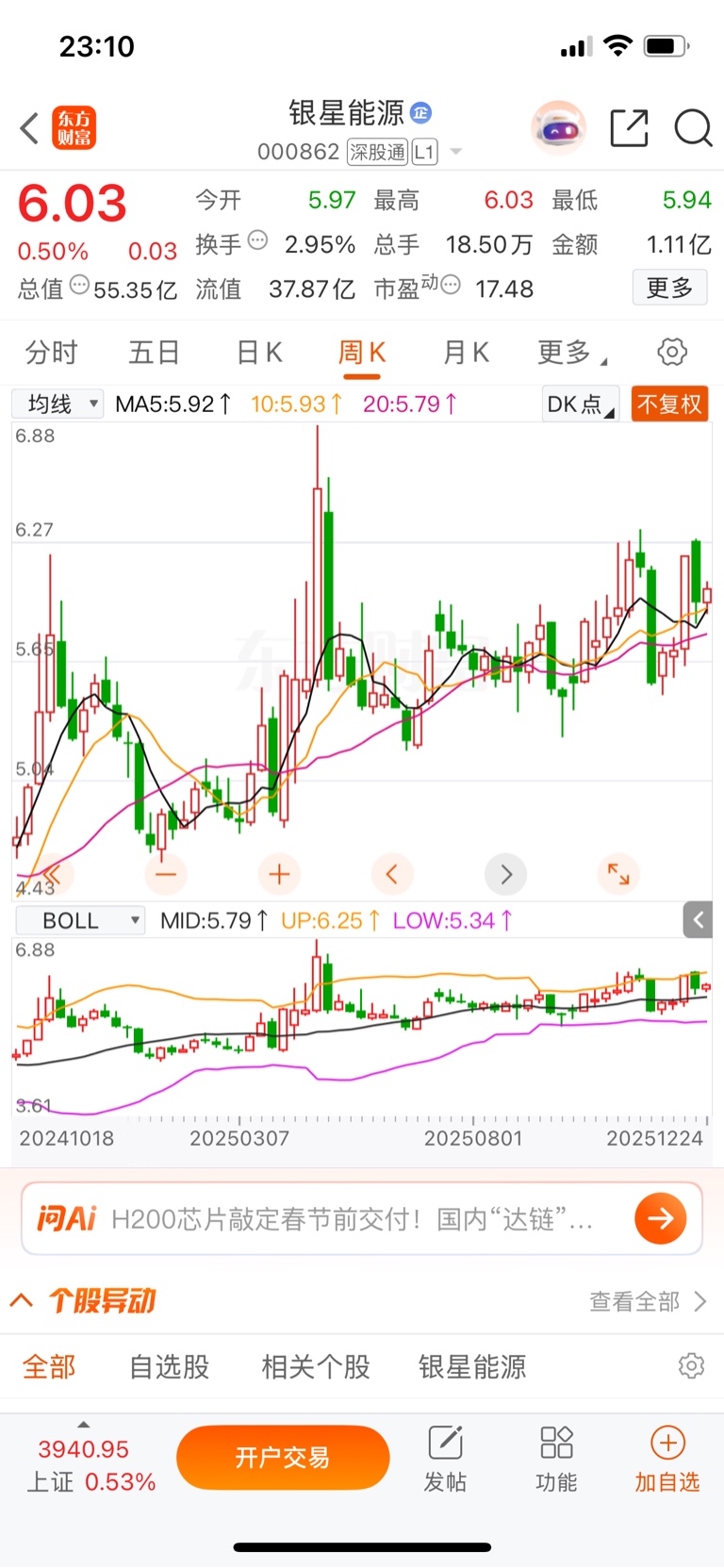Viewport: 724px width, 1568px height.
Task: Tap 发帖 post icon
Action: (x=445, y=1459)
